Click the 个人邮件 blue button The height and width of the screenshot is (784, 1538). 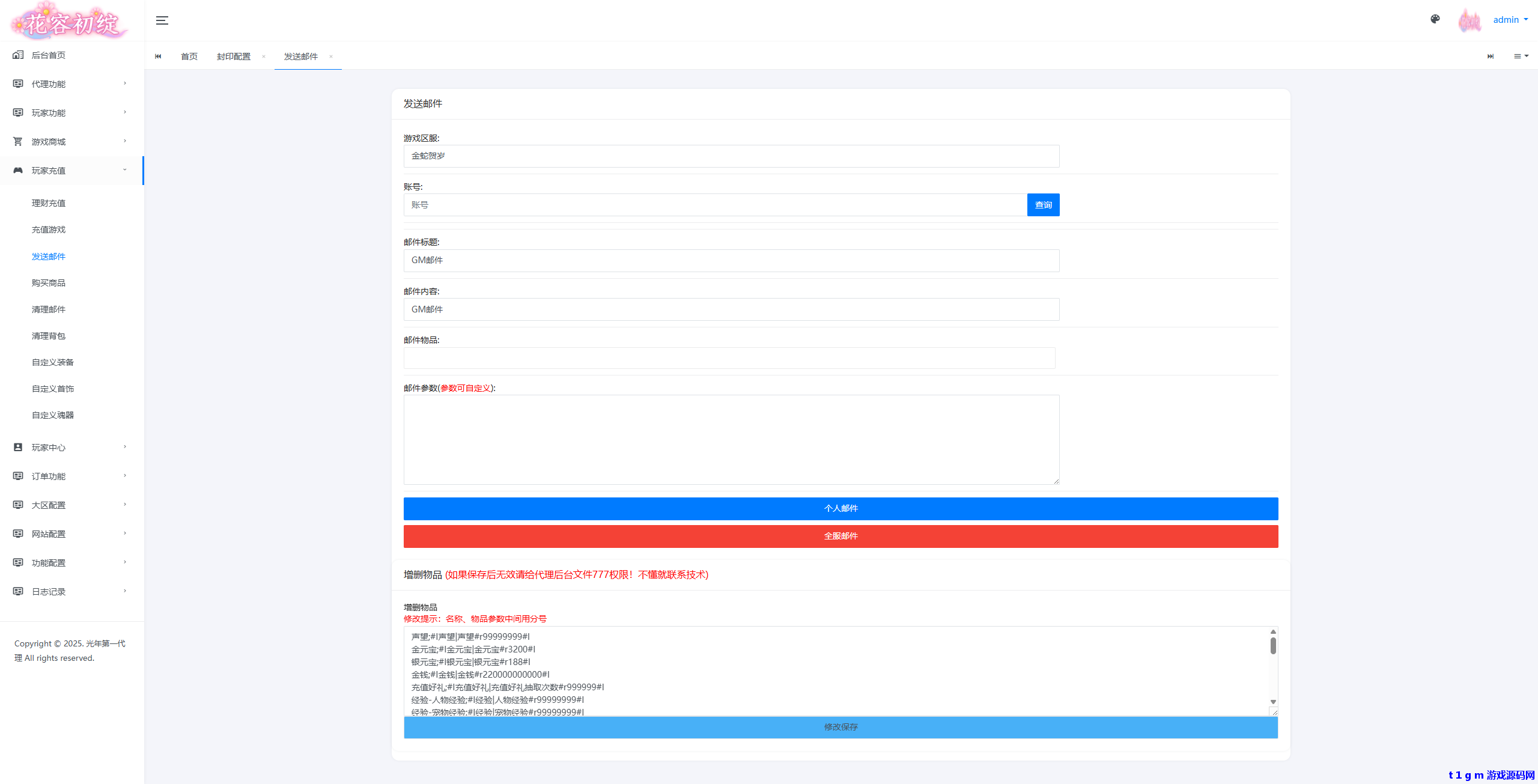[840, 508]
